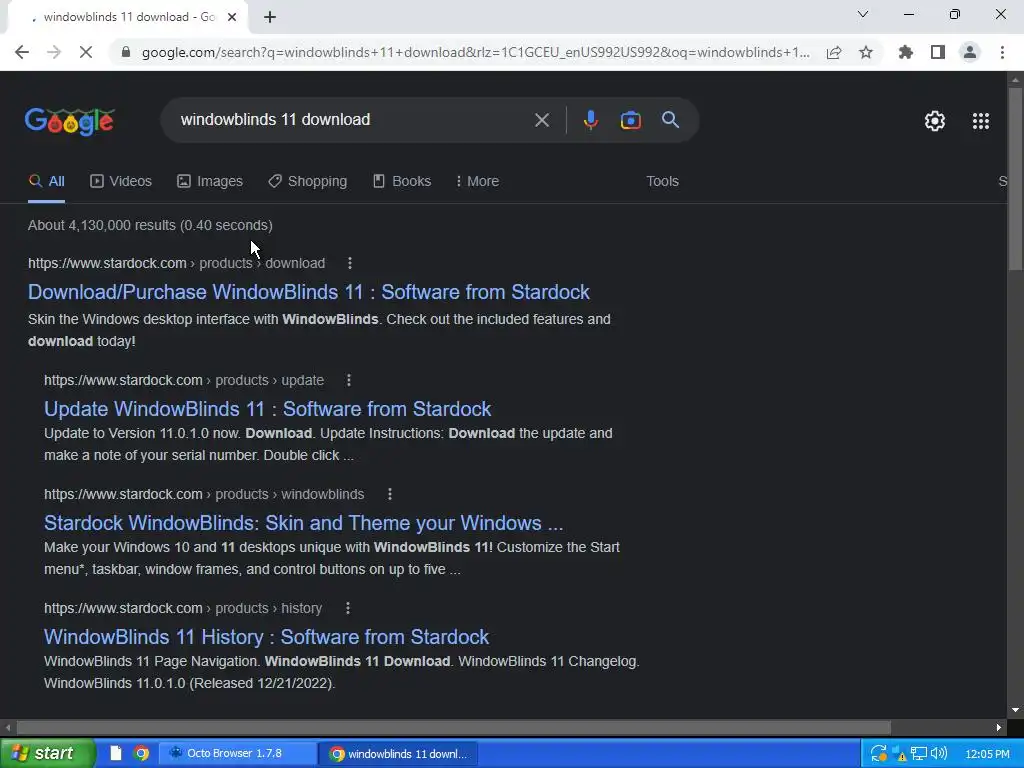Start a voice search with microphone
The height and width of the screenshot is (768, 1024).
[591, 120]
